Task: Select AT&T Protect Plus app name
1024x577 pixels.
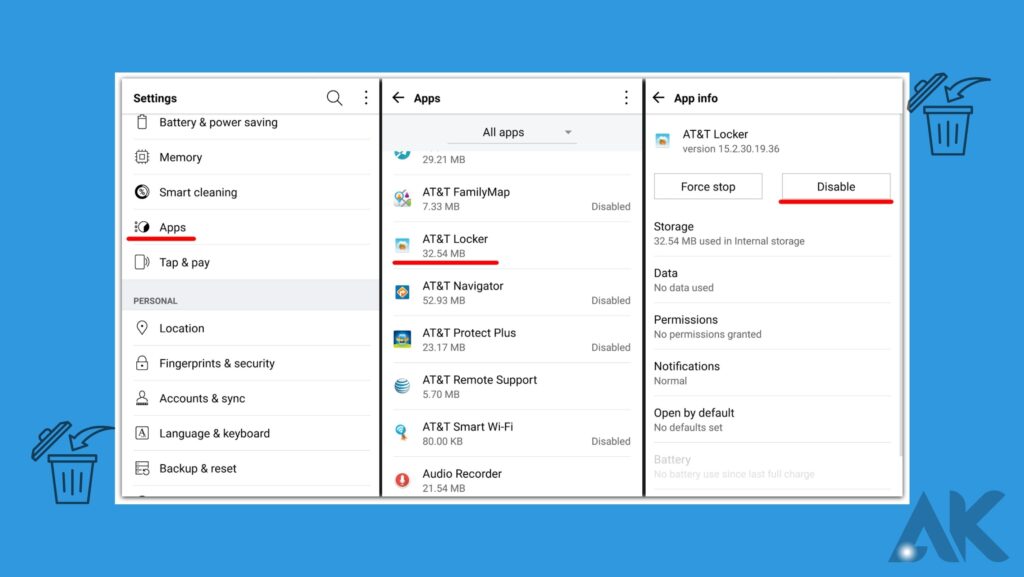Action: tap(469, 333)
